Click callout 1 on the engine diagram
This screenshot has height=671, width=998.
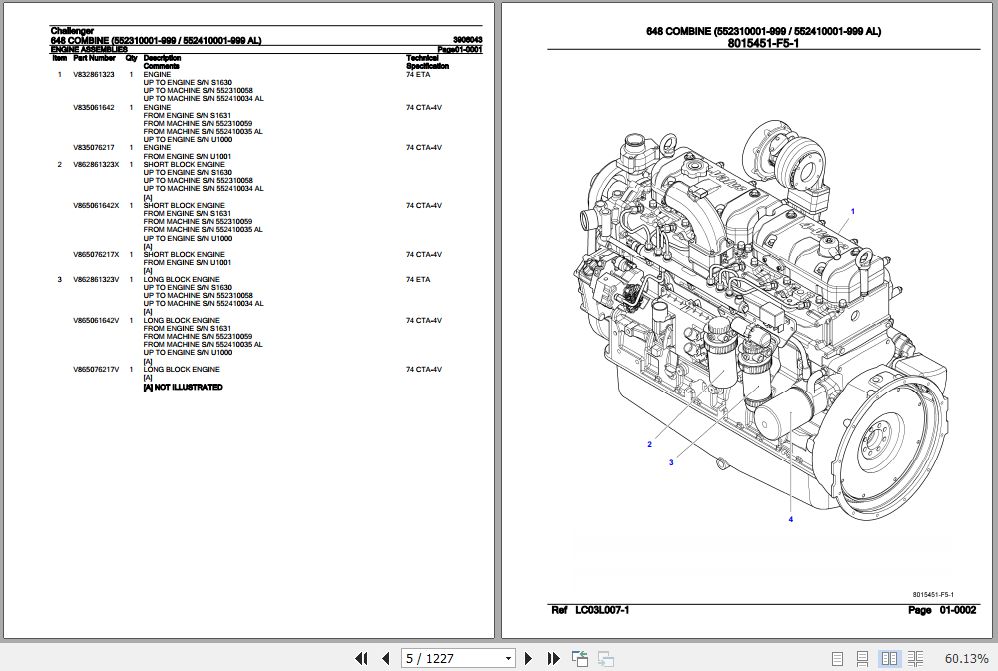852,212
